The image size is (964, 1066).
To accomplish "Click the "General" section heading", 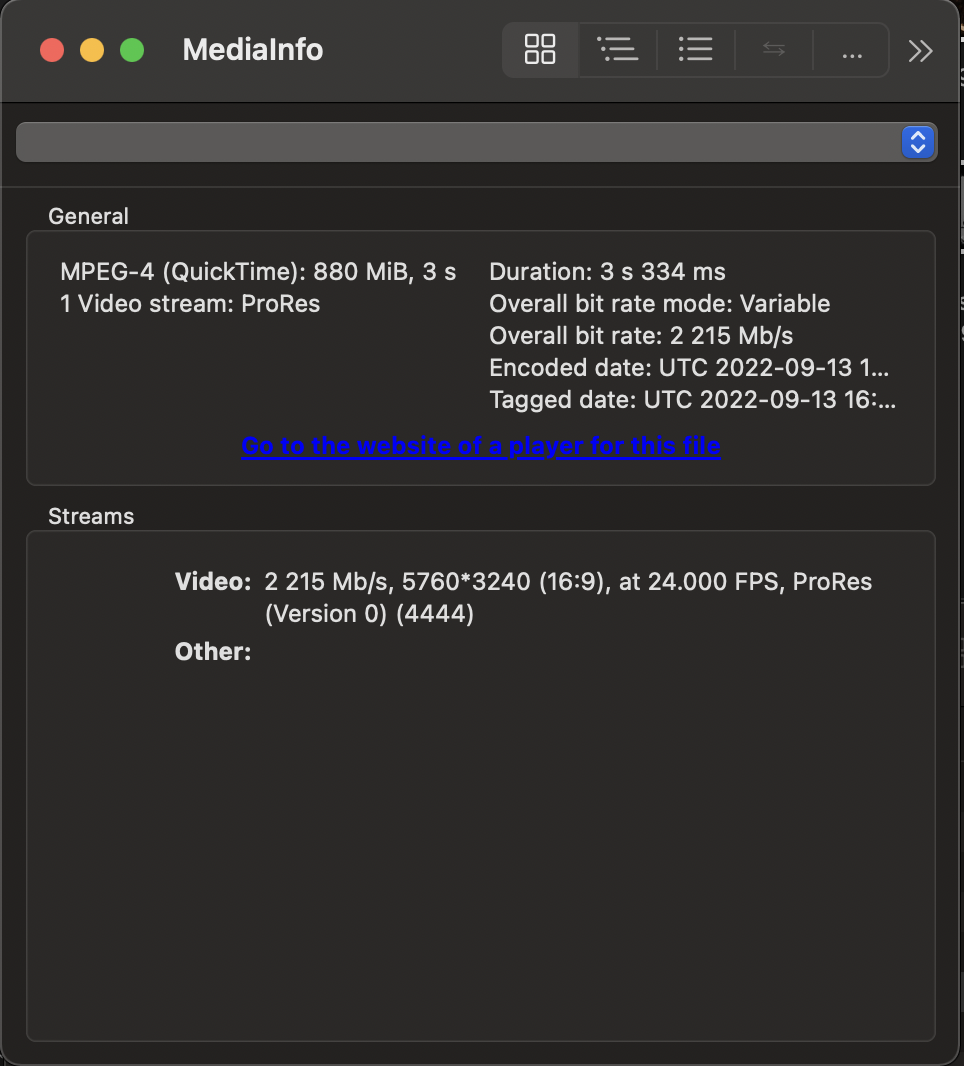I will tap(88, 216).
